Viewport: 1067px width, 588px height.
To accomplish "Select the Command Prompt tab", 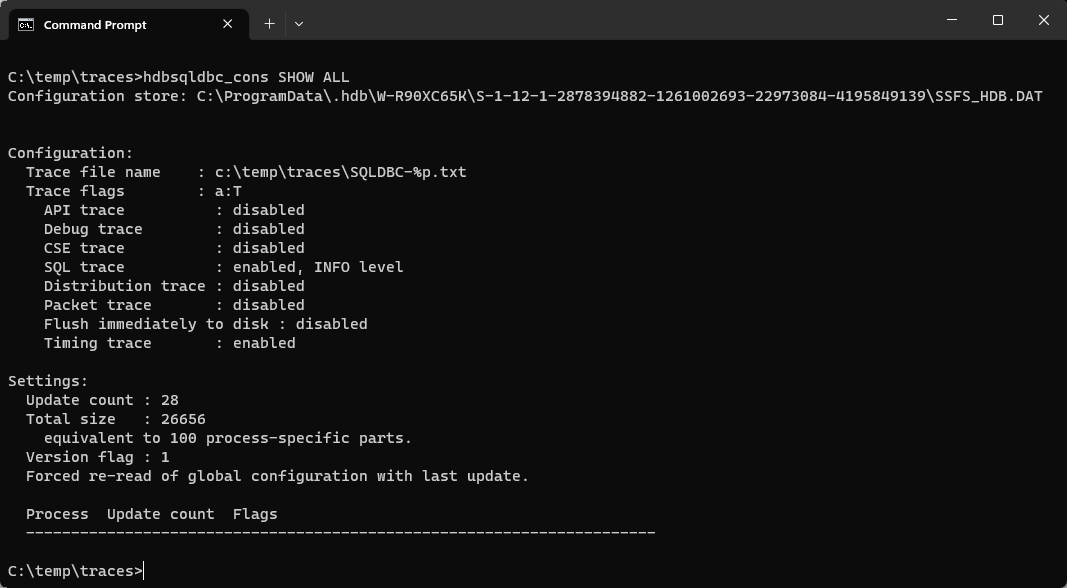I will coord(129,24).
